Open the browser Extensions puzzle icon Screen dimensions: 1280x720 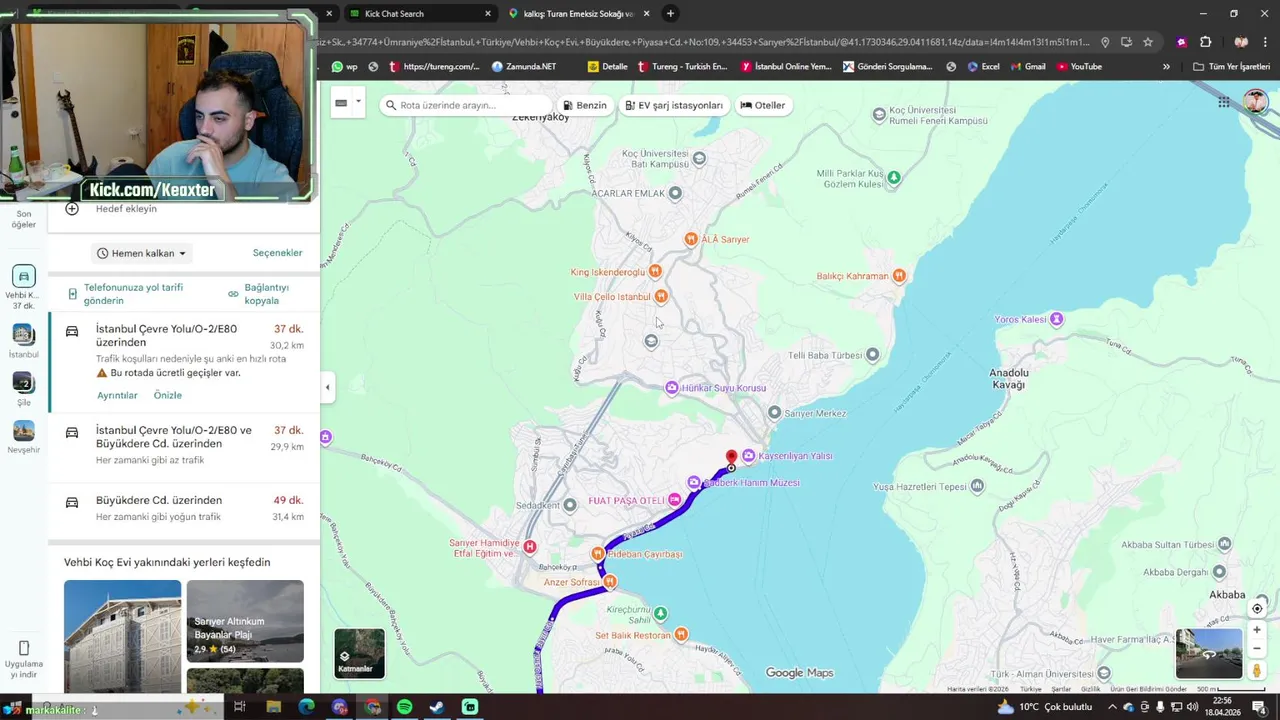pos(1205,42)
